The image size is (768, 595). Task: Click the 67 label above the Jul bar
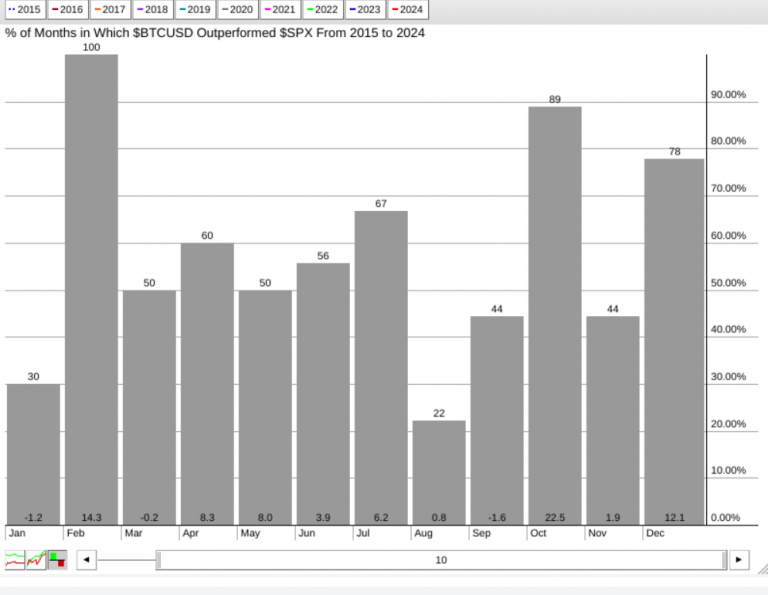(381, 203)
